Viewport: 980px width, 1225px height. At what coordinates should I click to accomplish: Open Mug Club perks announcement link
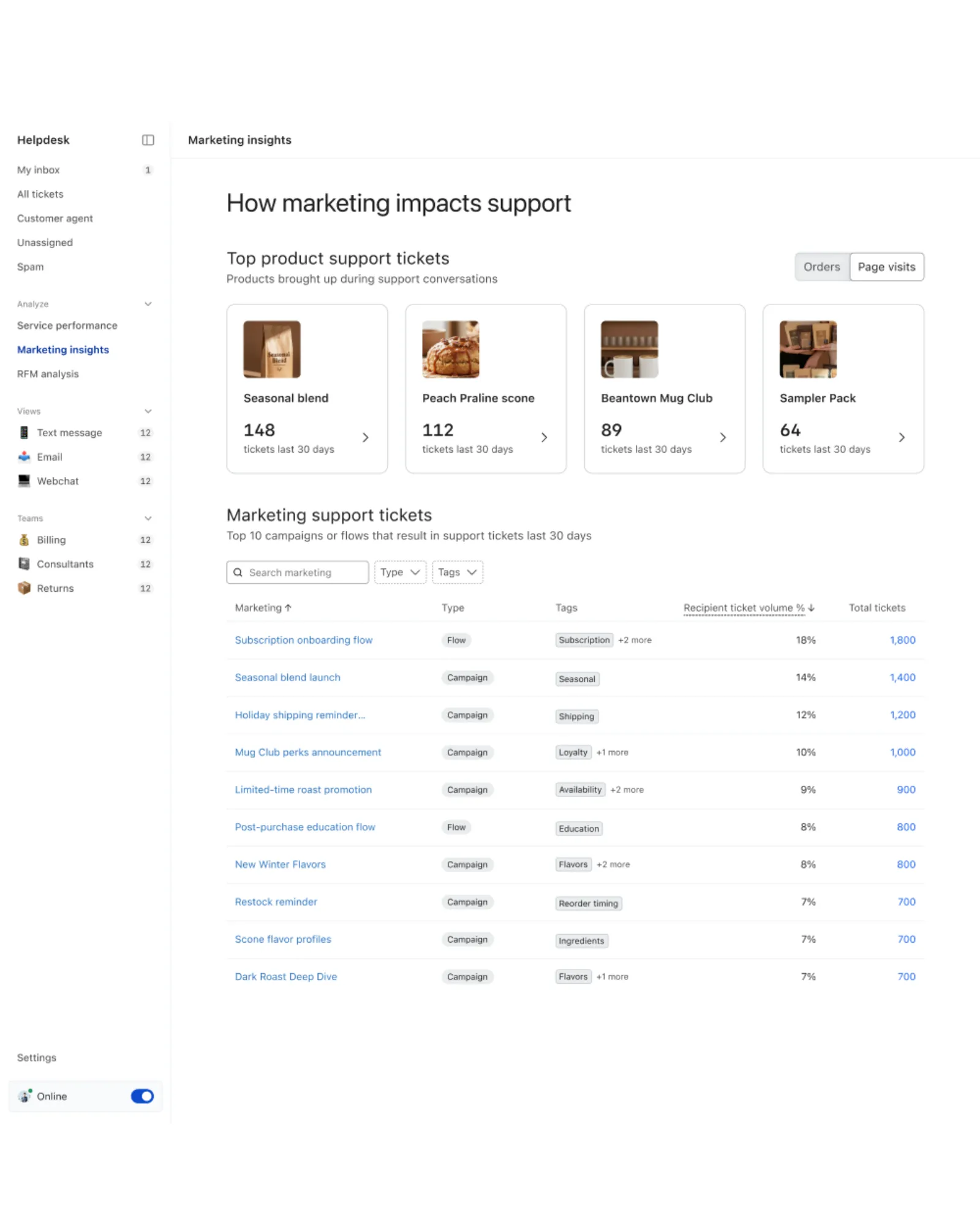tap(308, 752)
